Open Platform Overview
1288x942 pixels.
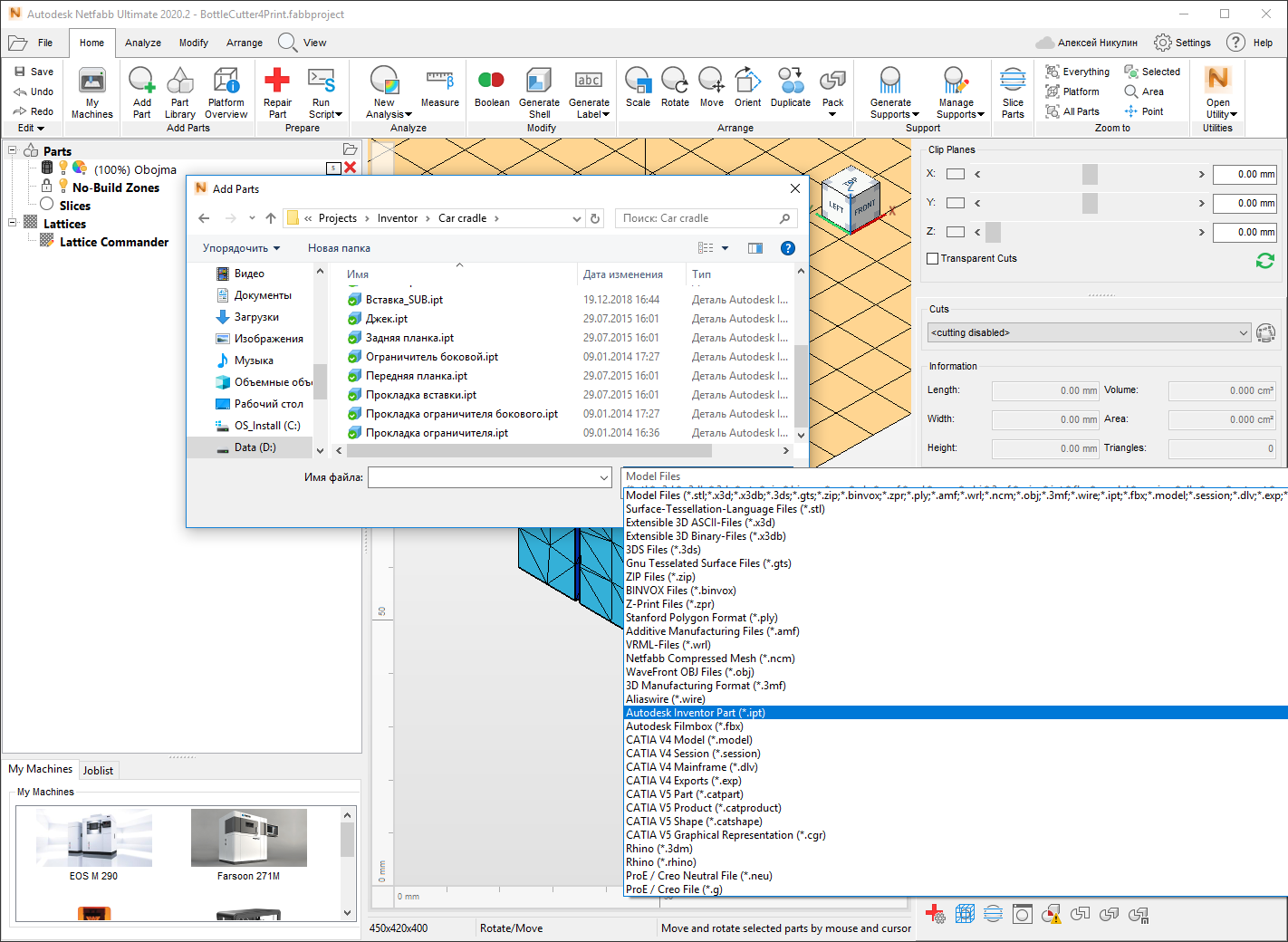click(x=226, y=92)
